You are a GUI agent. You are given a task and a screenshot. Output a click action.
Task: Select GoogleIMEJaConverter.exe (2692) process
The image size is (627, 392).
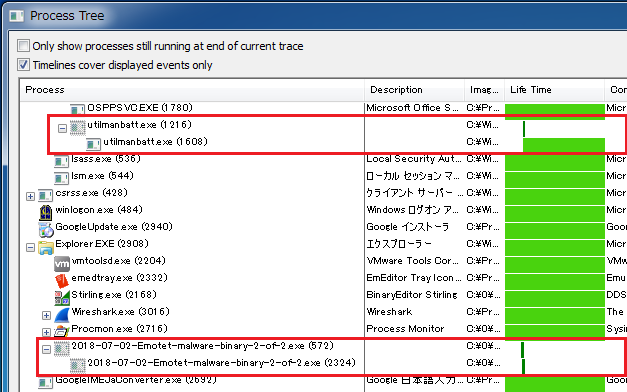(x=135, y=380)
